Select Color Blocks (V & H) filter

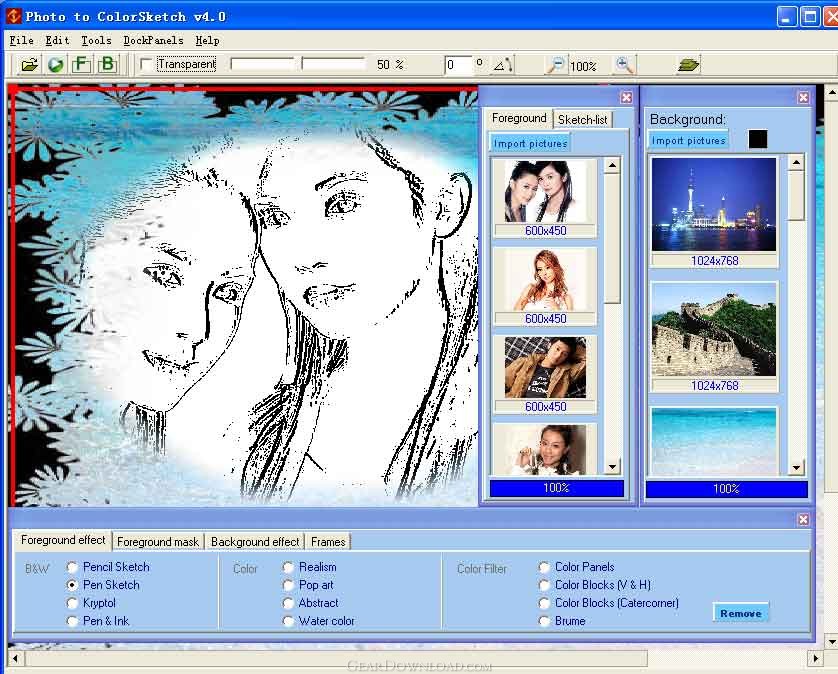click(544, 585)
